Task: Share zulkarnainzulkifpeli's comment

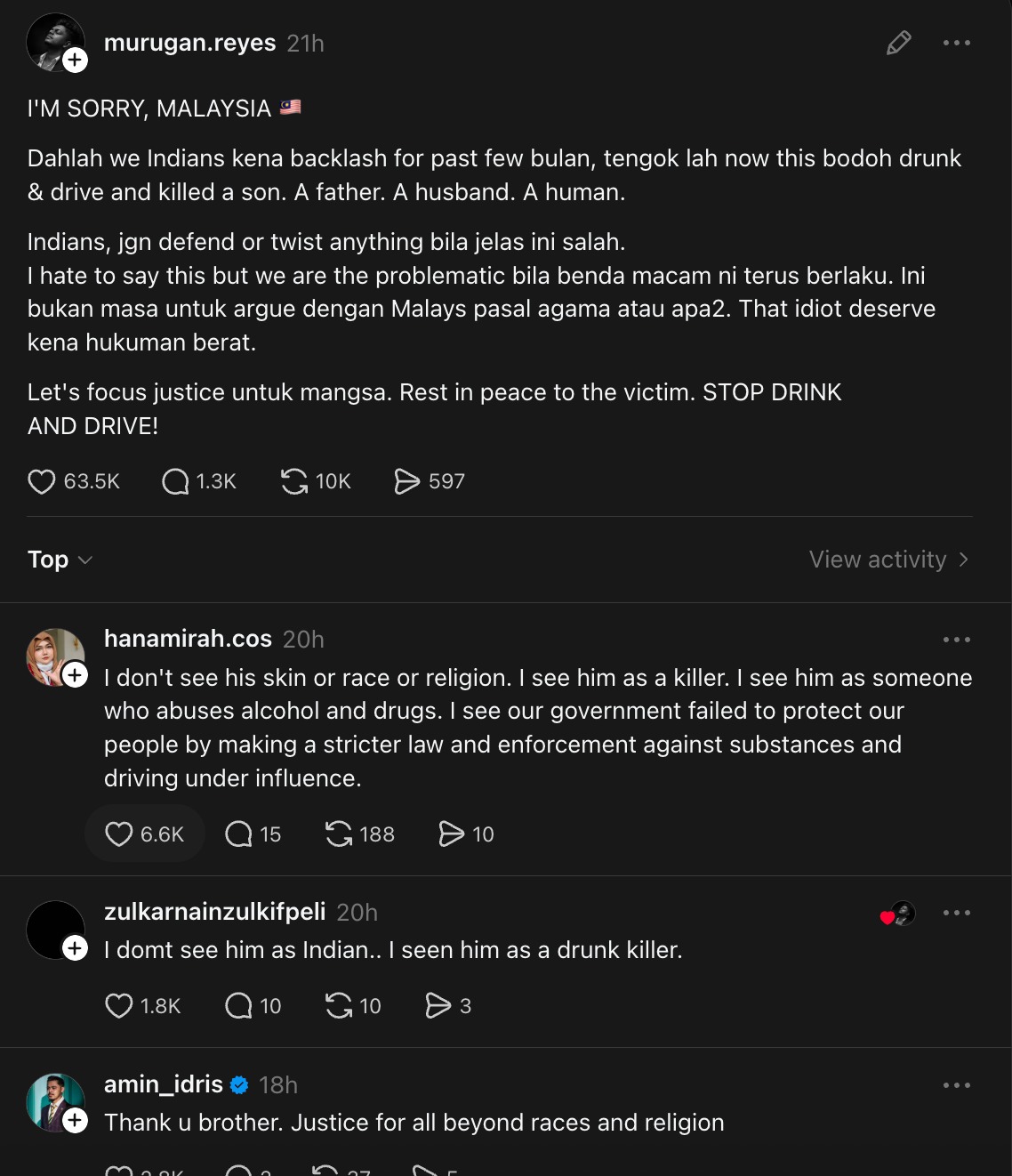Action: pos(438,1005)
